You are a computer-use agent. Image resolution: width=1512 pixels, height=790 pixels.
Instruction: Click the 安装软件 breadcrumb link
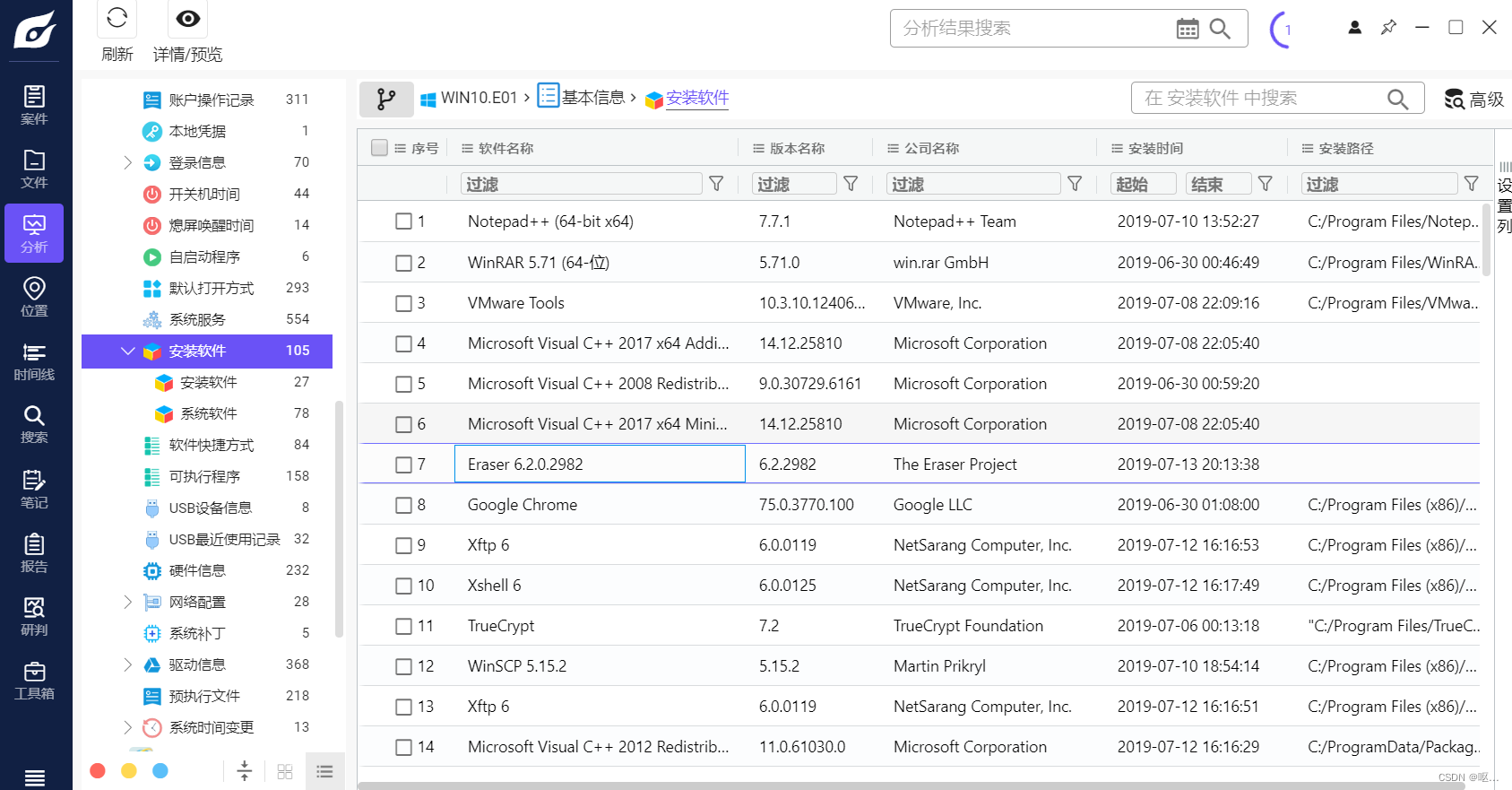coord(697,98)
